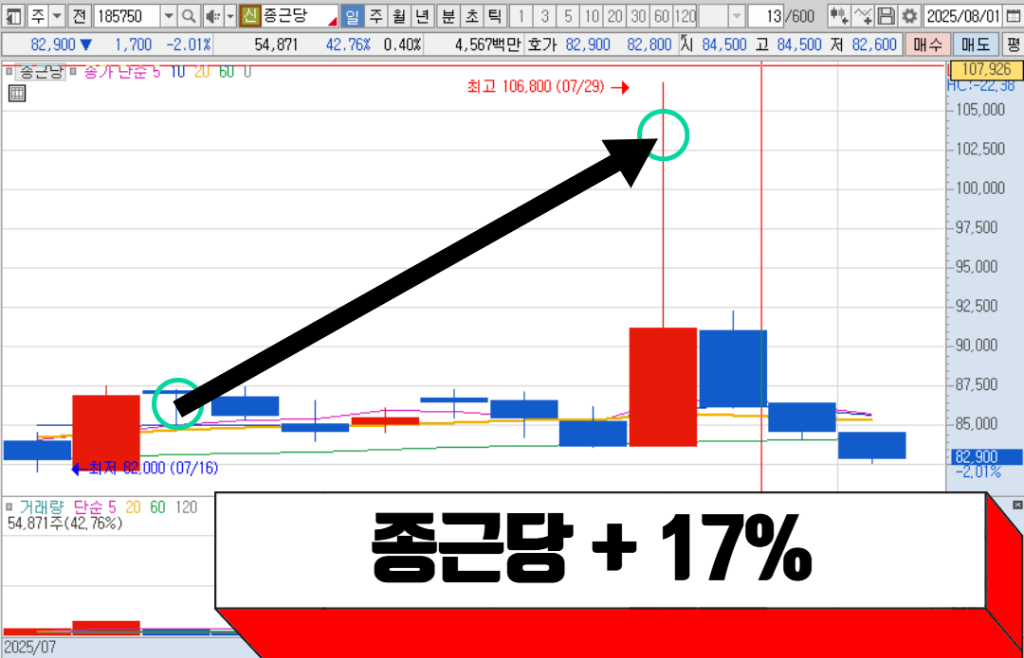
Task: Click the add line indicator icon
Action: (863, 16)
